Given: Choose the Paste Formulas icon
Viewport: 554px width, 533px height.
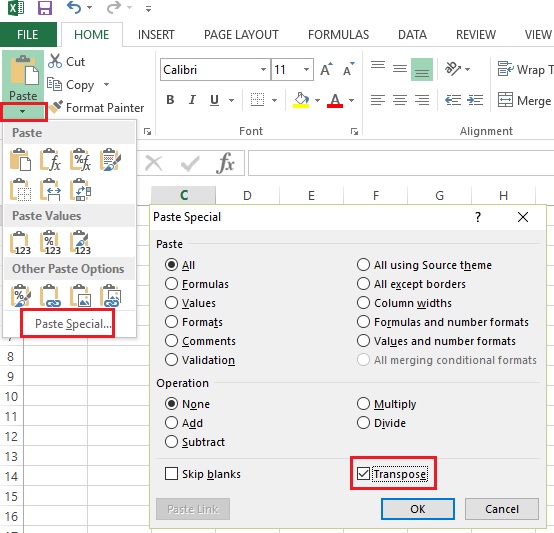Looking at the screenshot, I should click(50, 160).
